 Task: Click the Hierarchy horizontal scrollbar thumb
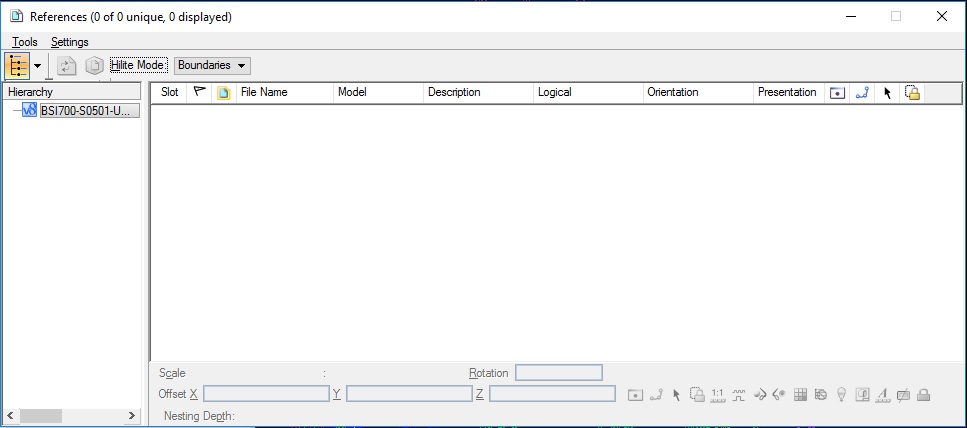41,416
